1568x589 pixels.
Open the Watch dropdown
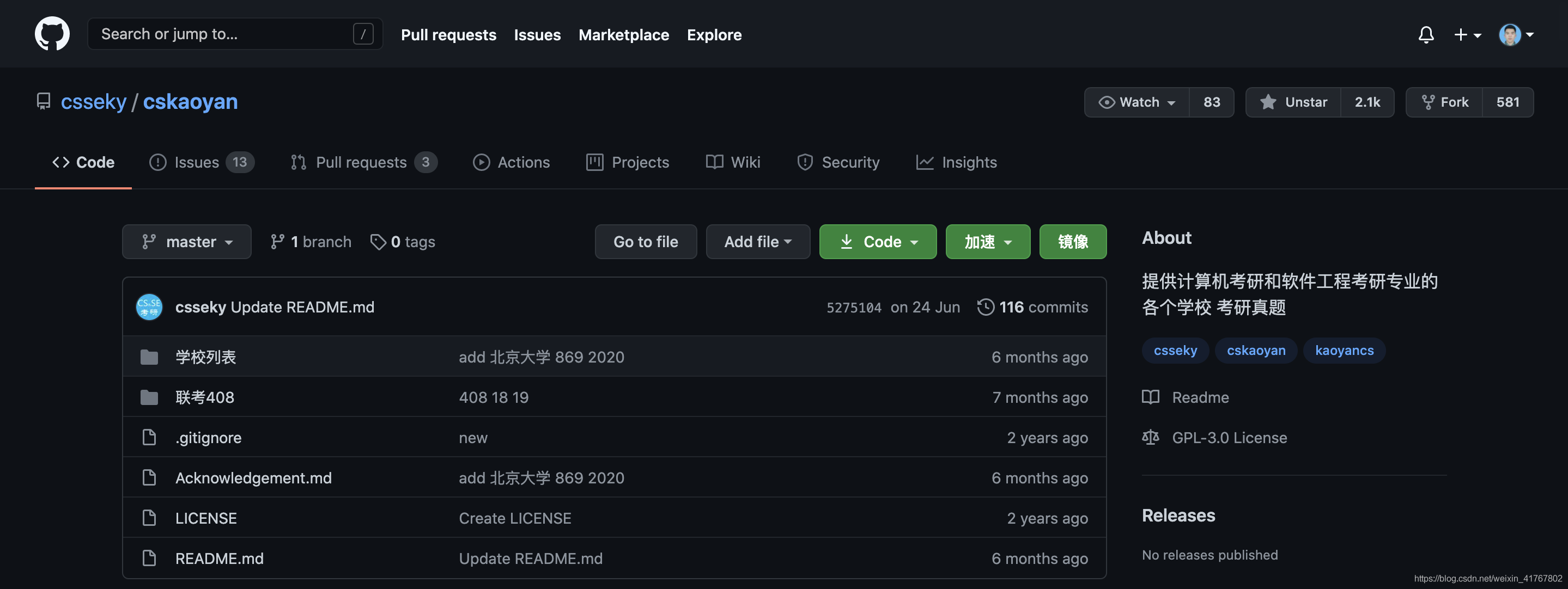coord(1137,102)
